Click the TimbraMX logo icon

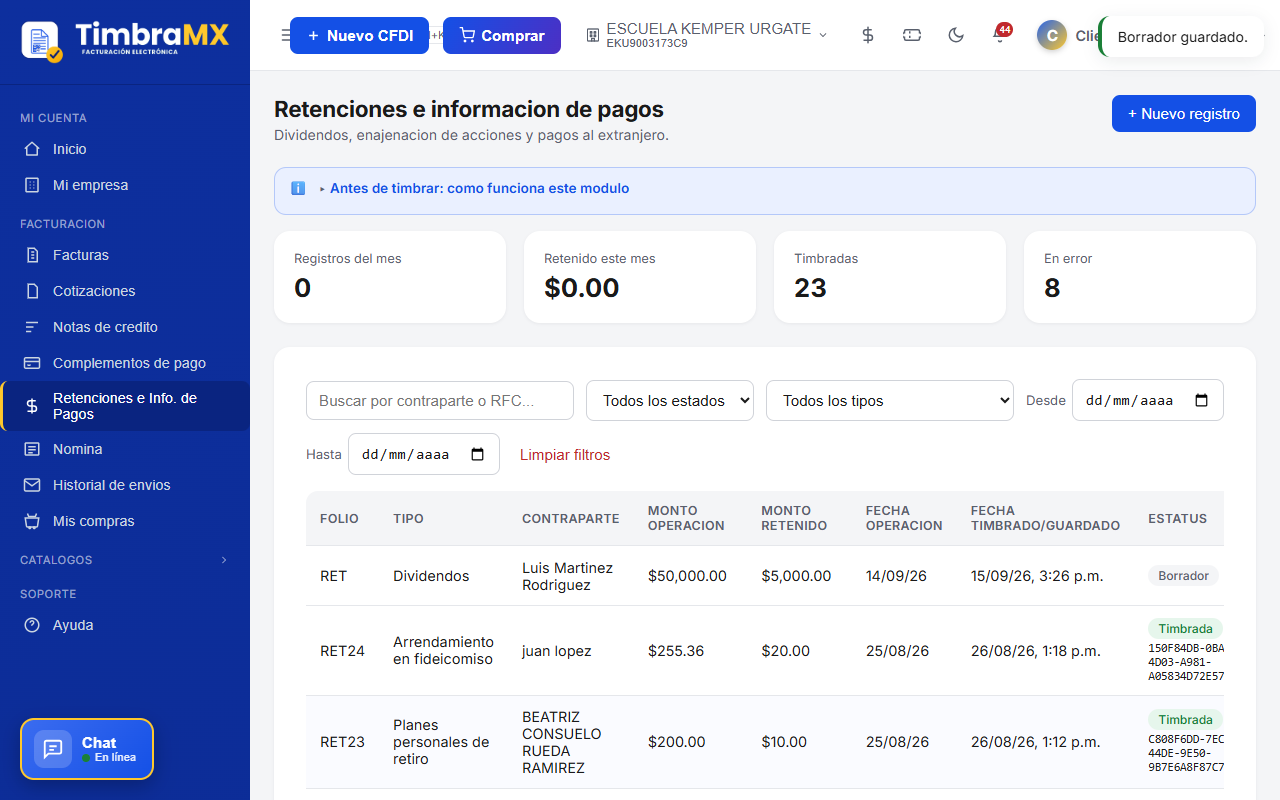point(41,40)
